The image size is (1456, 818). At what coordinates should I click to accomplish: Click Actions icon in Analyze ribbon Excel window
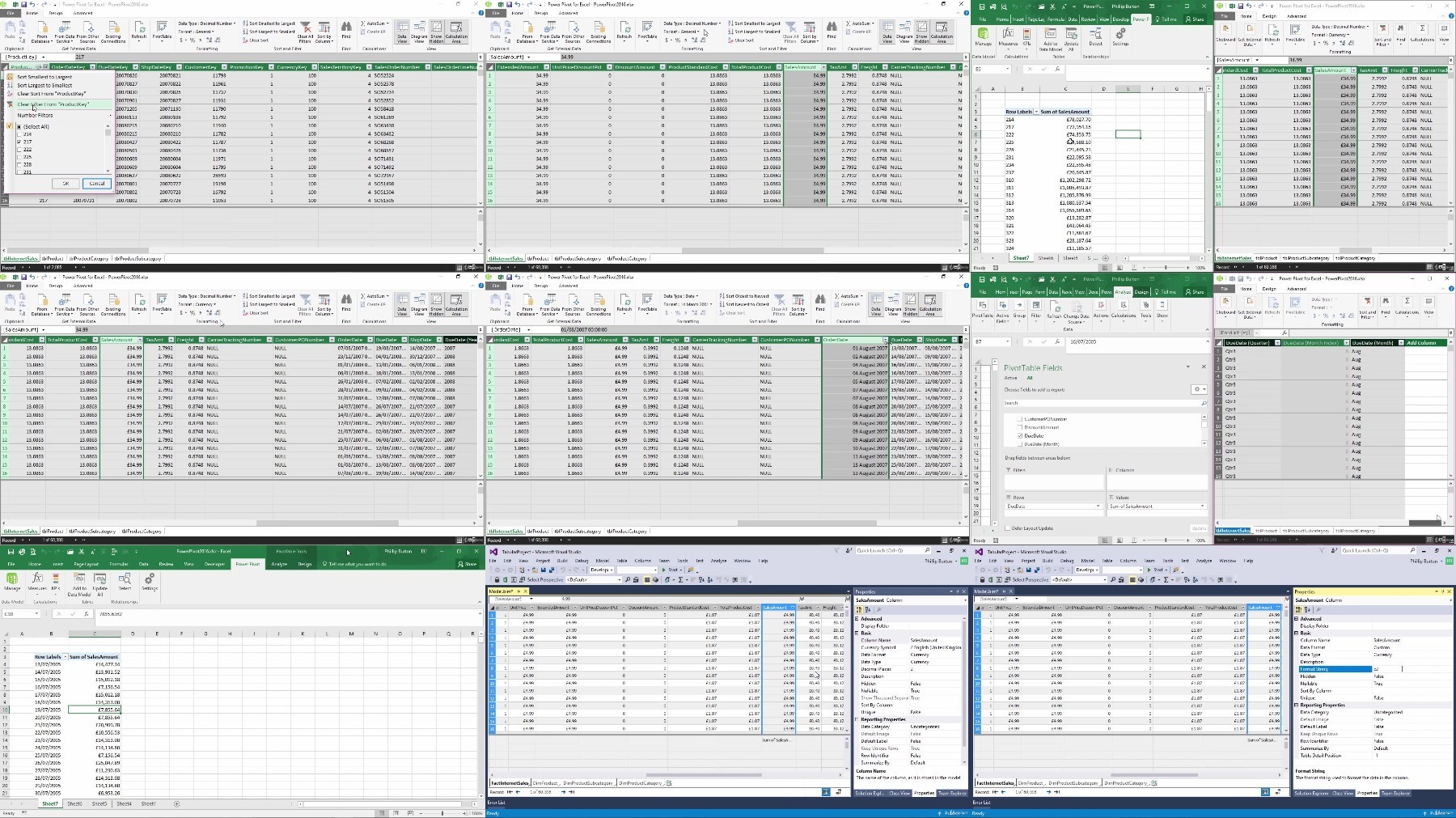coord(1101,309)
